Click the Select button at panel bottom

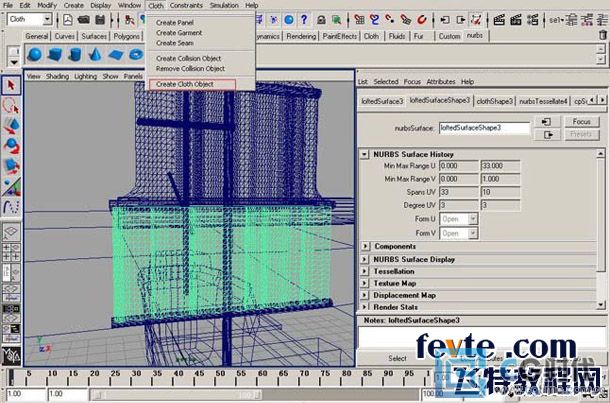[x=397, y=358]
